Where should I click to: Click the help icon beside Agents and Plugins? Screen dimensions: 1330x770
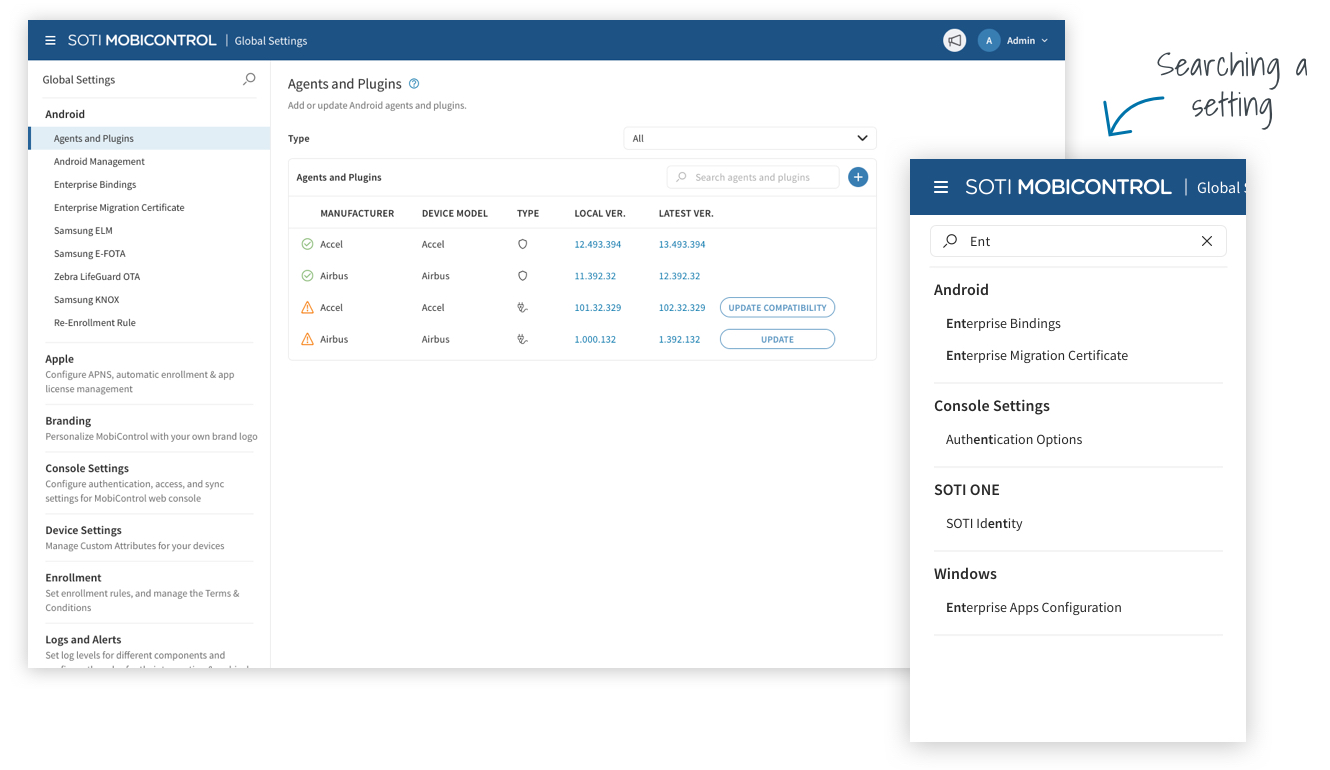coord(414,84)
